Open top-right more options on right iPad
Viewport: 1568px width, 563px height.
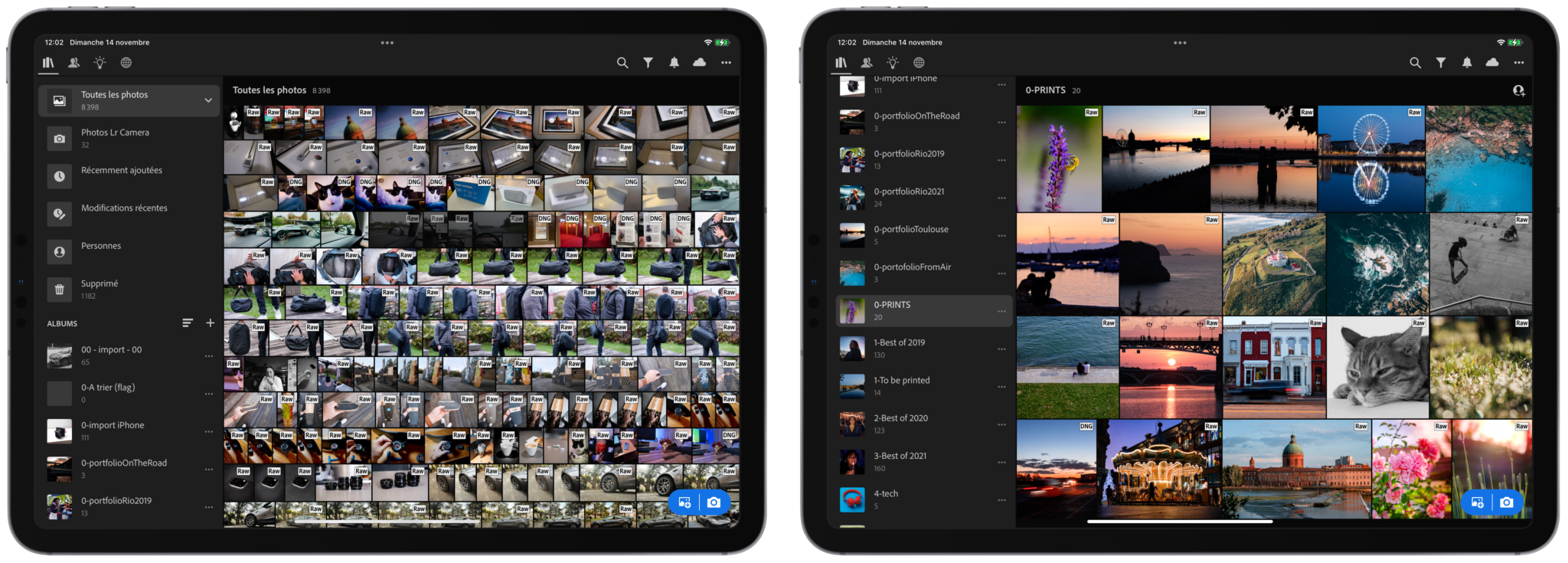point(1519,63)
